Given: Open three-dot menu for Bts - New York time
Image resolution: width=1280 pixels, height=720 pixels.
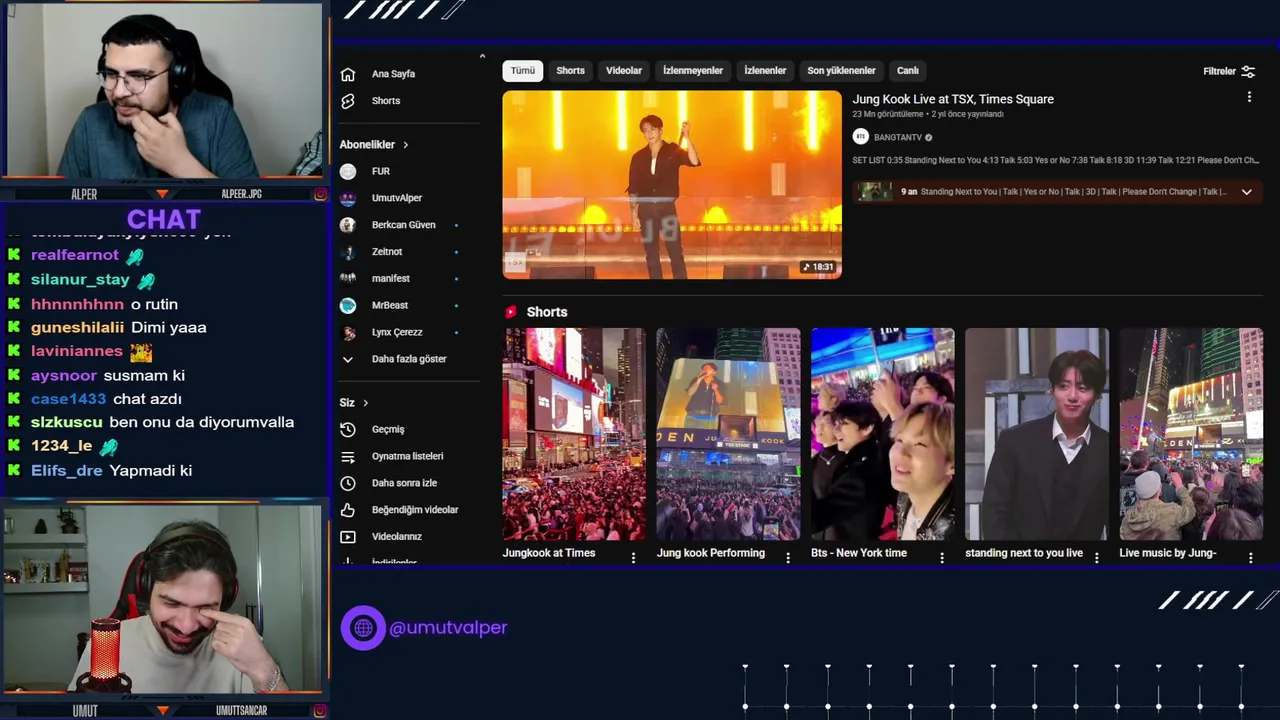Looking at the screenshot, I should click(942, 558).
